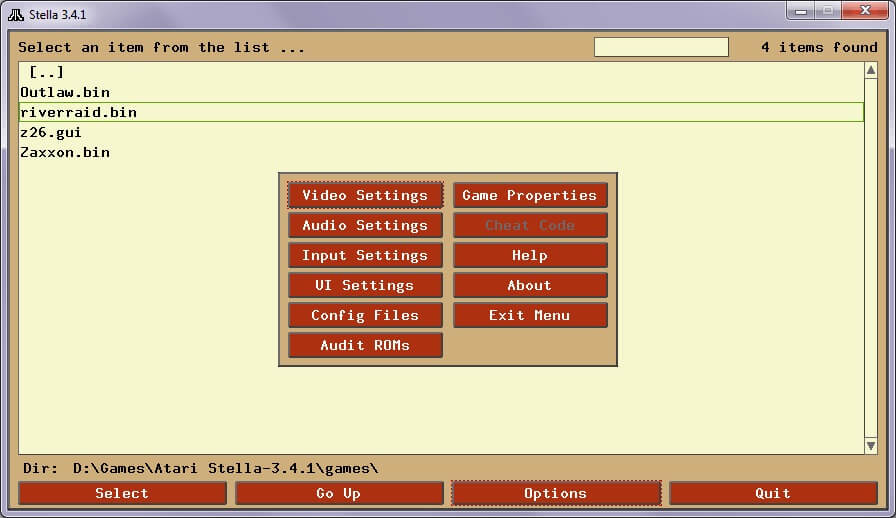Show the About dialog
896x518 pixels.
point(530,285)
